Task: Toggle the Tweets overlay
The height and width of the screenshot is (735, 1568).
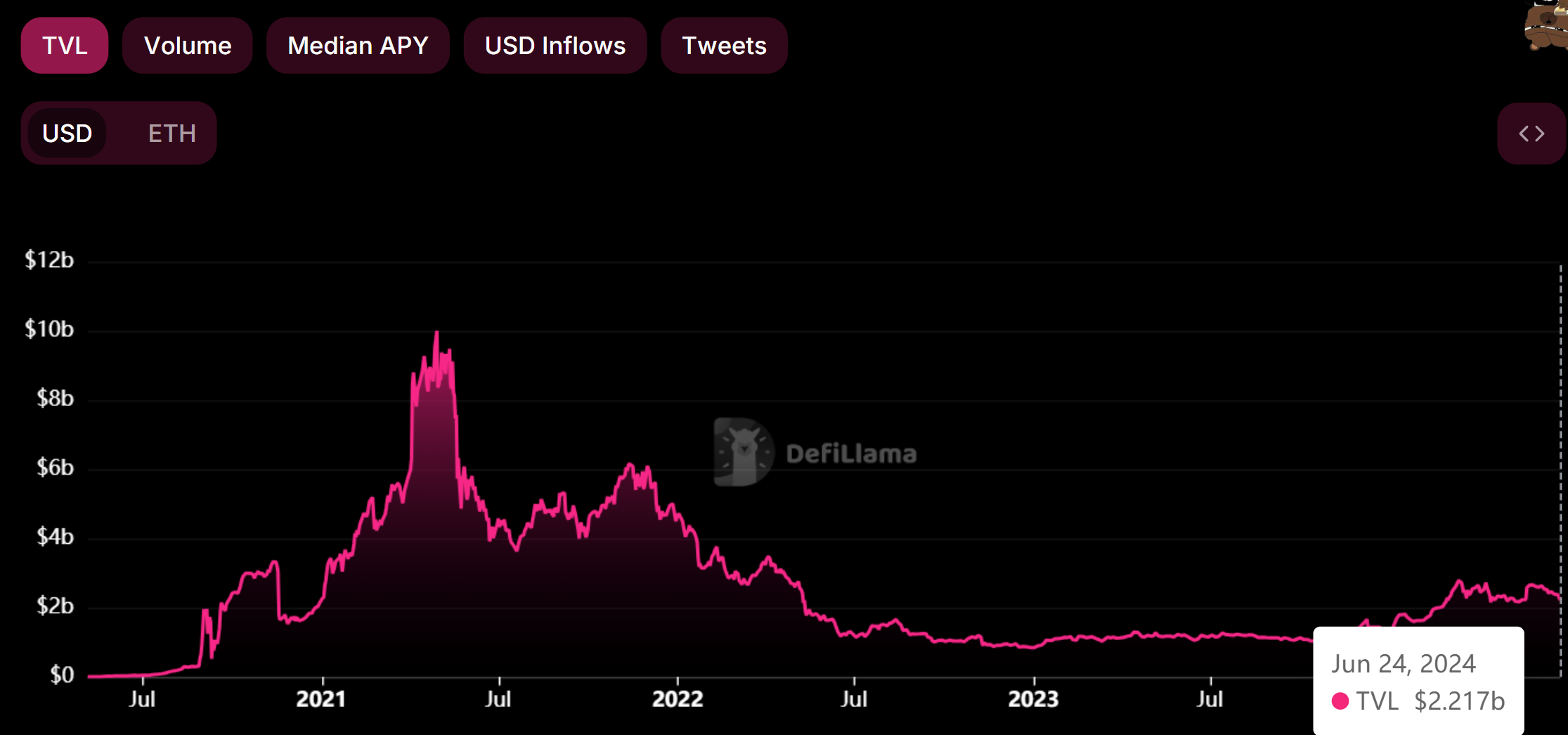Action: pos(724,46)
